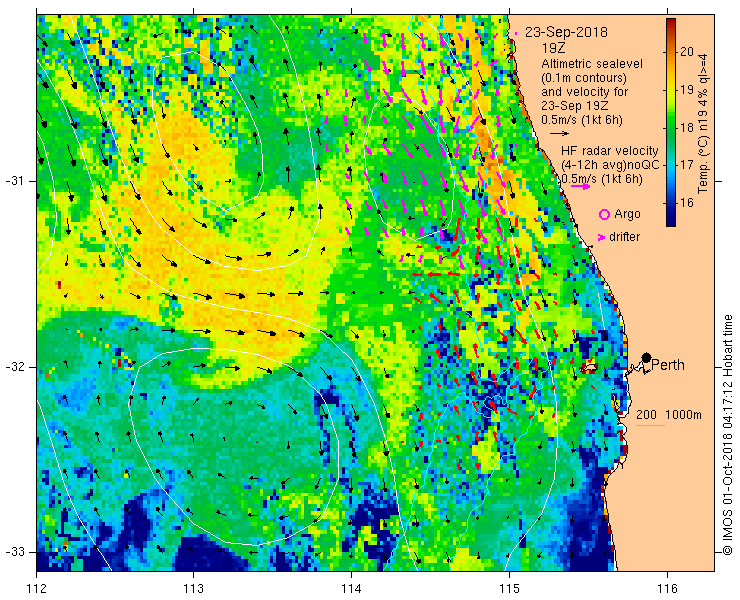Viewport: 740px width, 600px height.
Task: Click the 'and velocity for' legend line
Action: point(585,91)
